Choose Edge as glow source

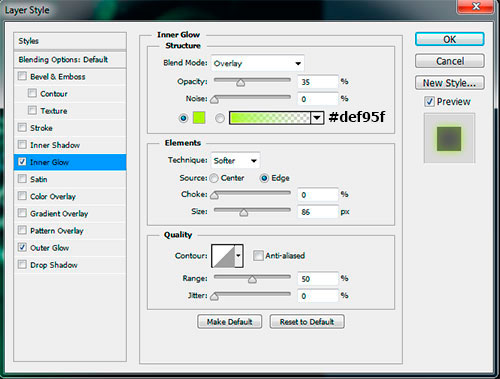264,178
